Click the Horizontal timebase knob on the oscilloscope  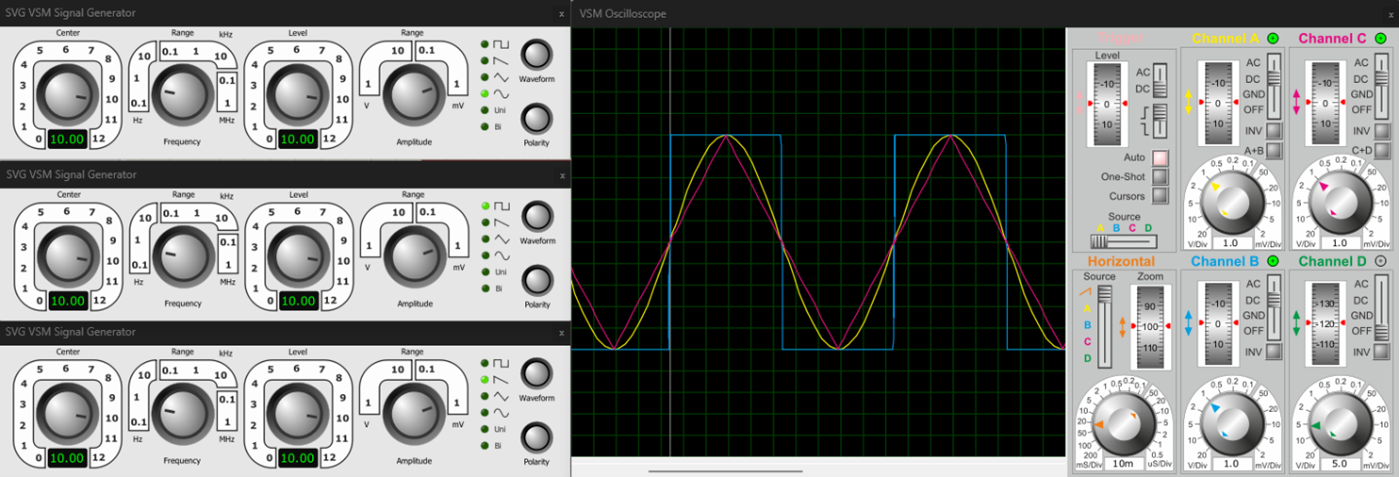[1124, 423]
